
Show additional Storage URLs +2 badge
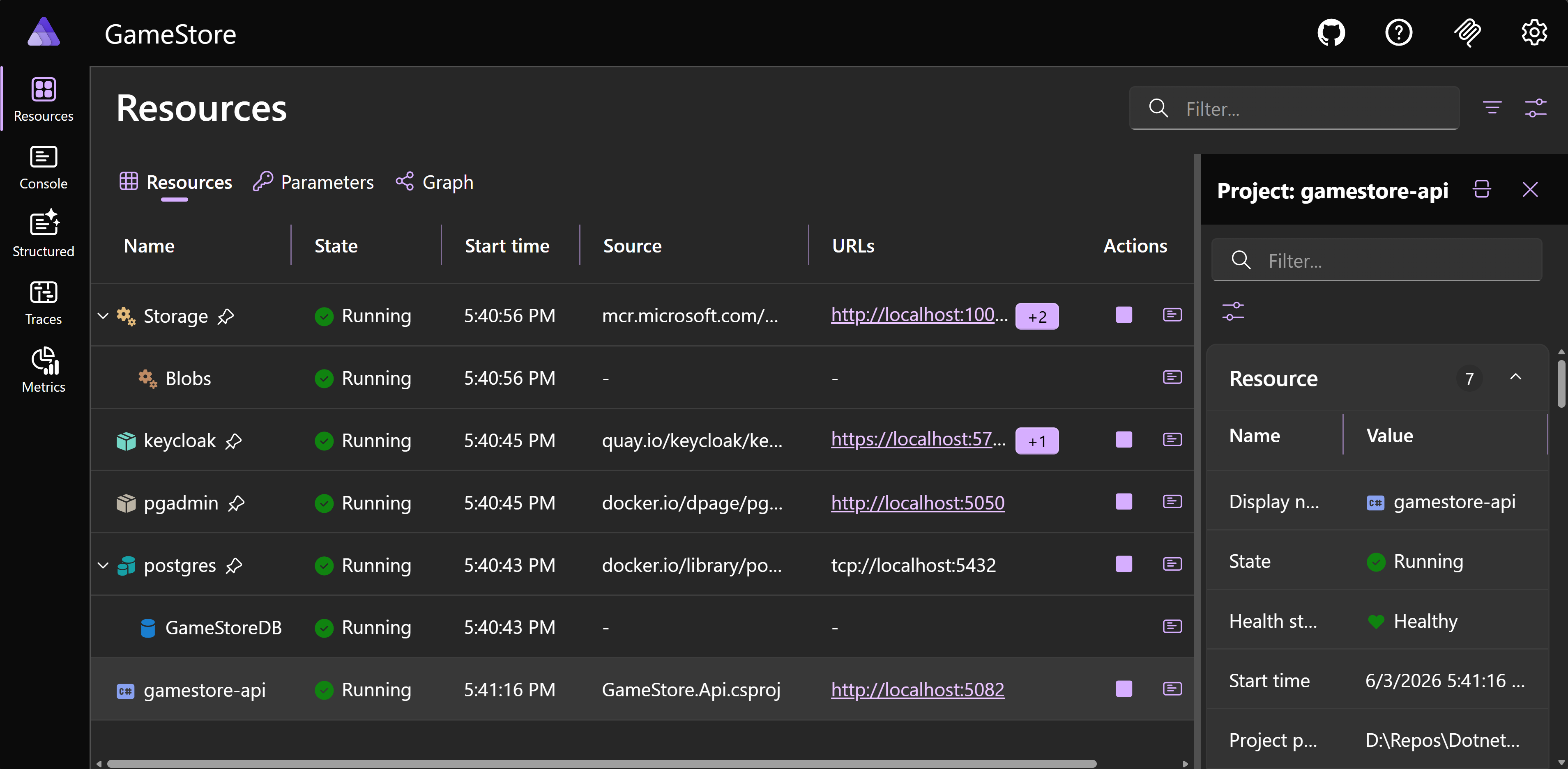pos(1036,317)
